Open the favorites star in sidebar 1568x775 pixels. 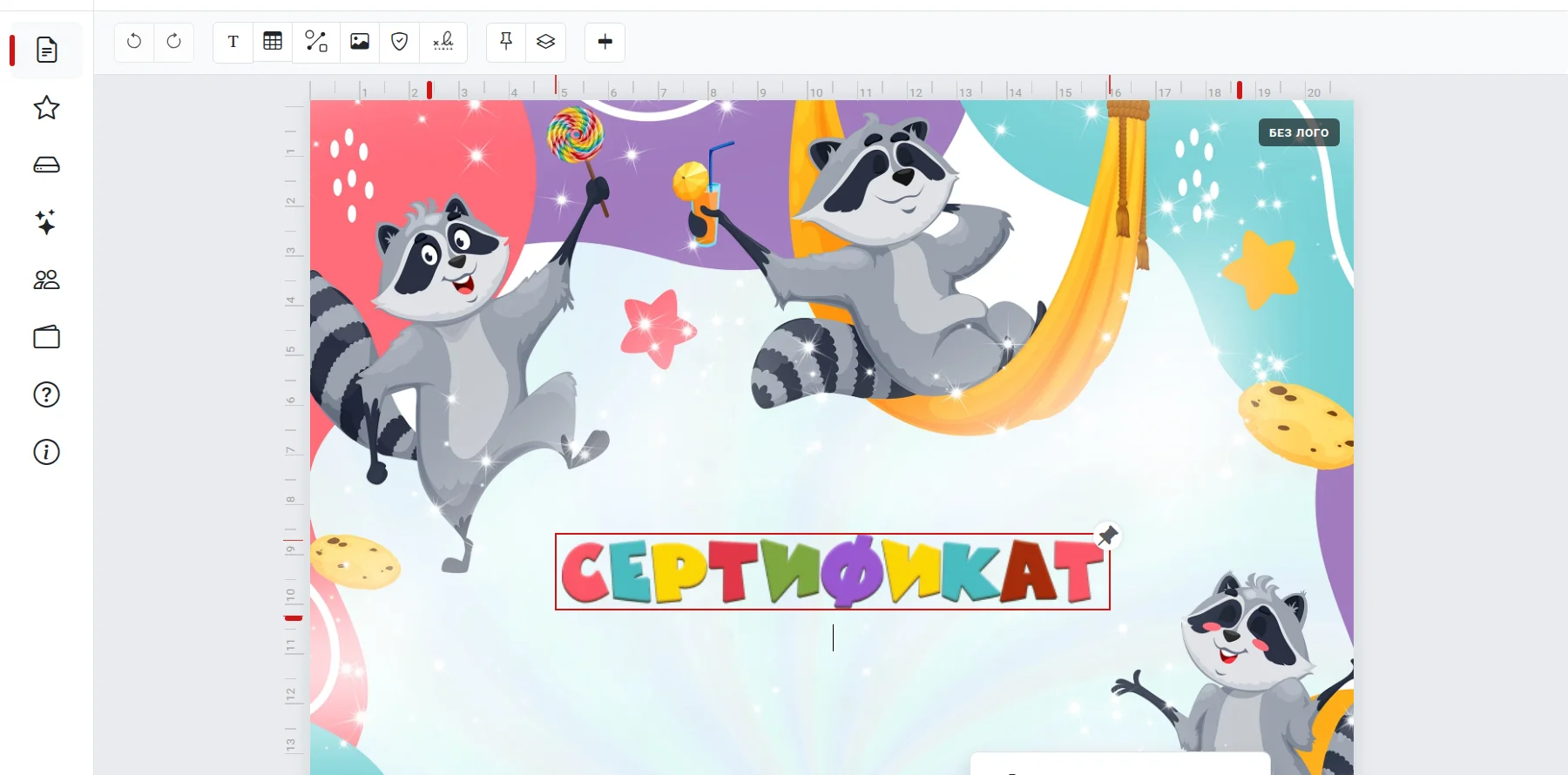pos(47,108)
